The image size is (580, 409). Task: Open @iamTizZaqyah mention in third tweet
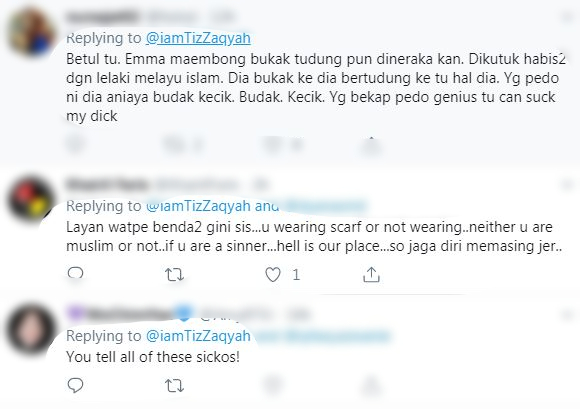(198, 336)
